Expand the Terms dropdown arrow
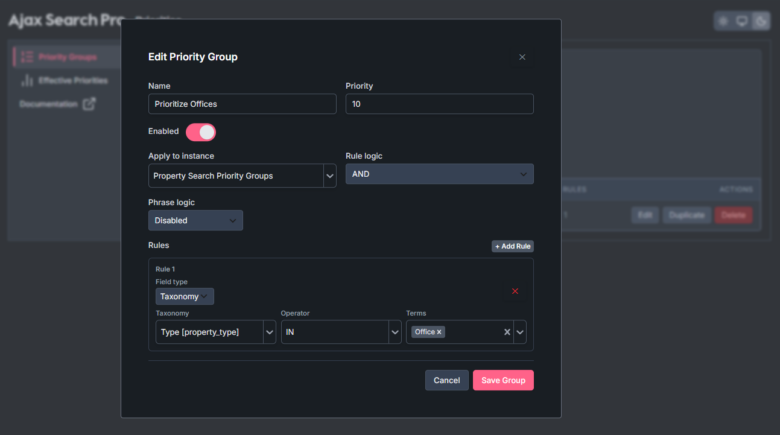Image resolution: width=780 pixels, height=435 pixels. pyautogui.click(x=520, y=332)
